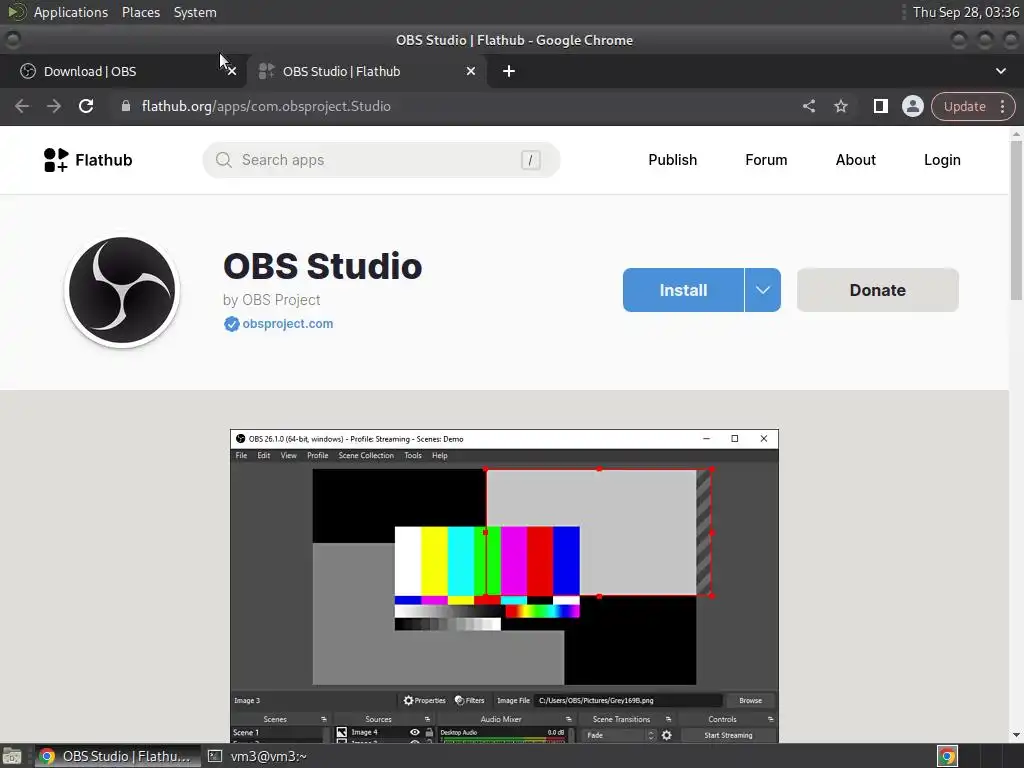The height and width of the screenshot is (768, 1024).
Task: Switch to the vm3@vm3 terminal window
Action: pos(257,756)
